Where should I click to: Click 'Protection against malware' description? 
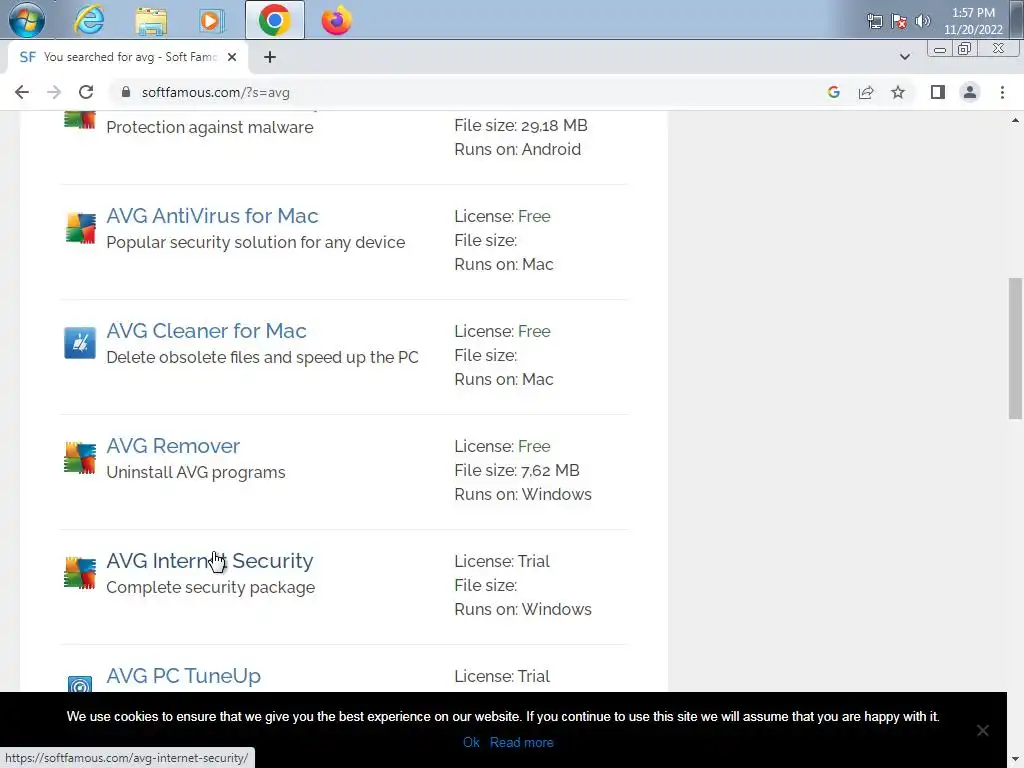(x=210, y=127)
